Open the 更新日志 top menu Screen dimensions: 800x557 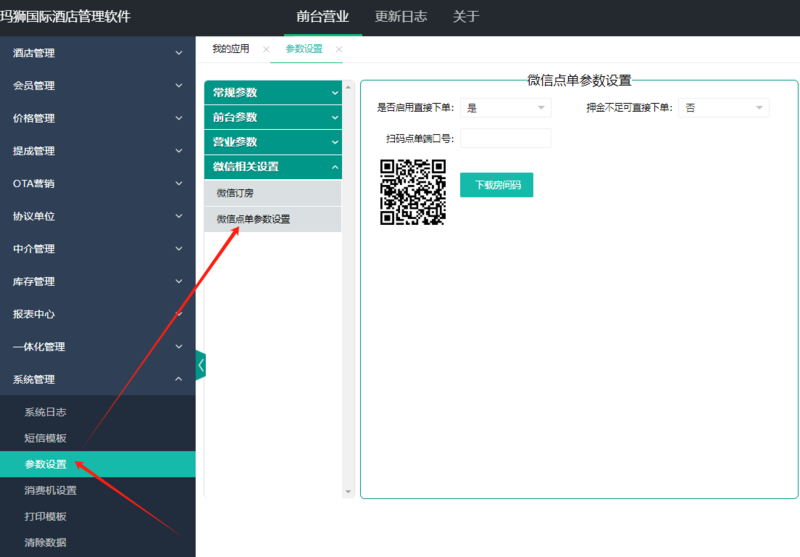tap(401, 17)
